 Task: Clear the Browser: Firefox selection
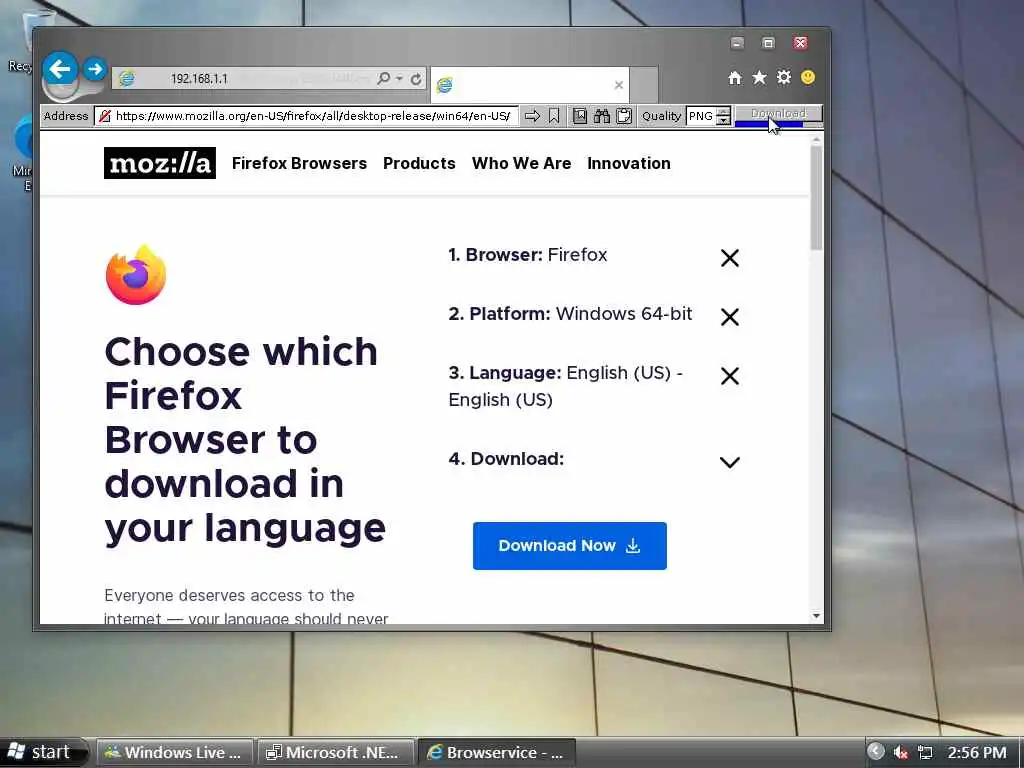click(729, 258)
